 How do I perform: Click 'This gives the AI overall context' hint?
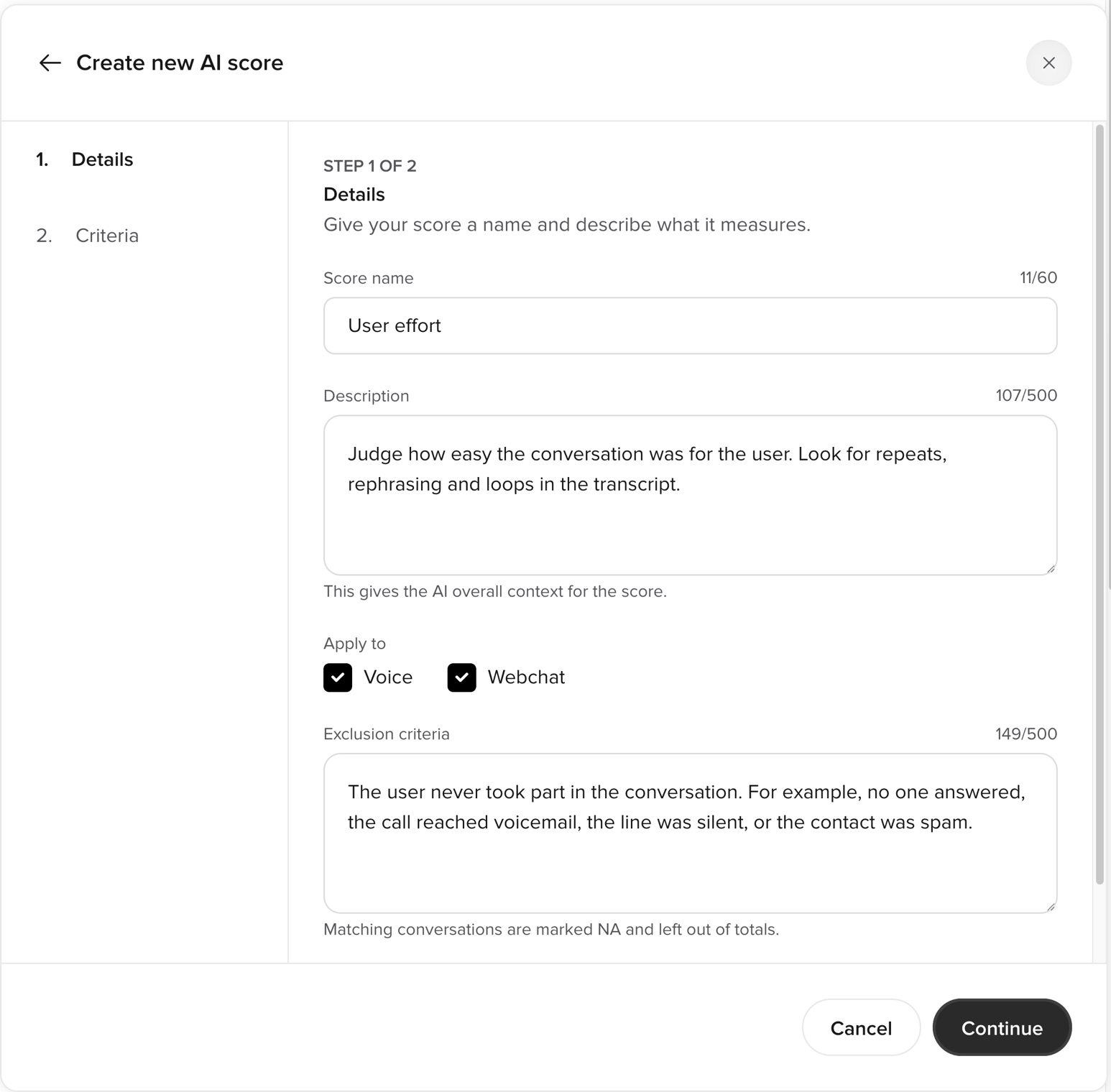pyautogui.click(x=495, y=591)
